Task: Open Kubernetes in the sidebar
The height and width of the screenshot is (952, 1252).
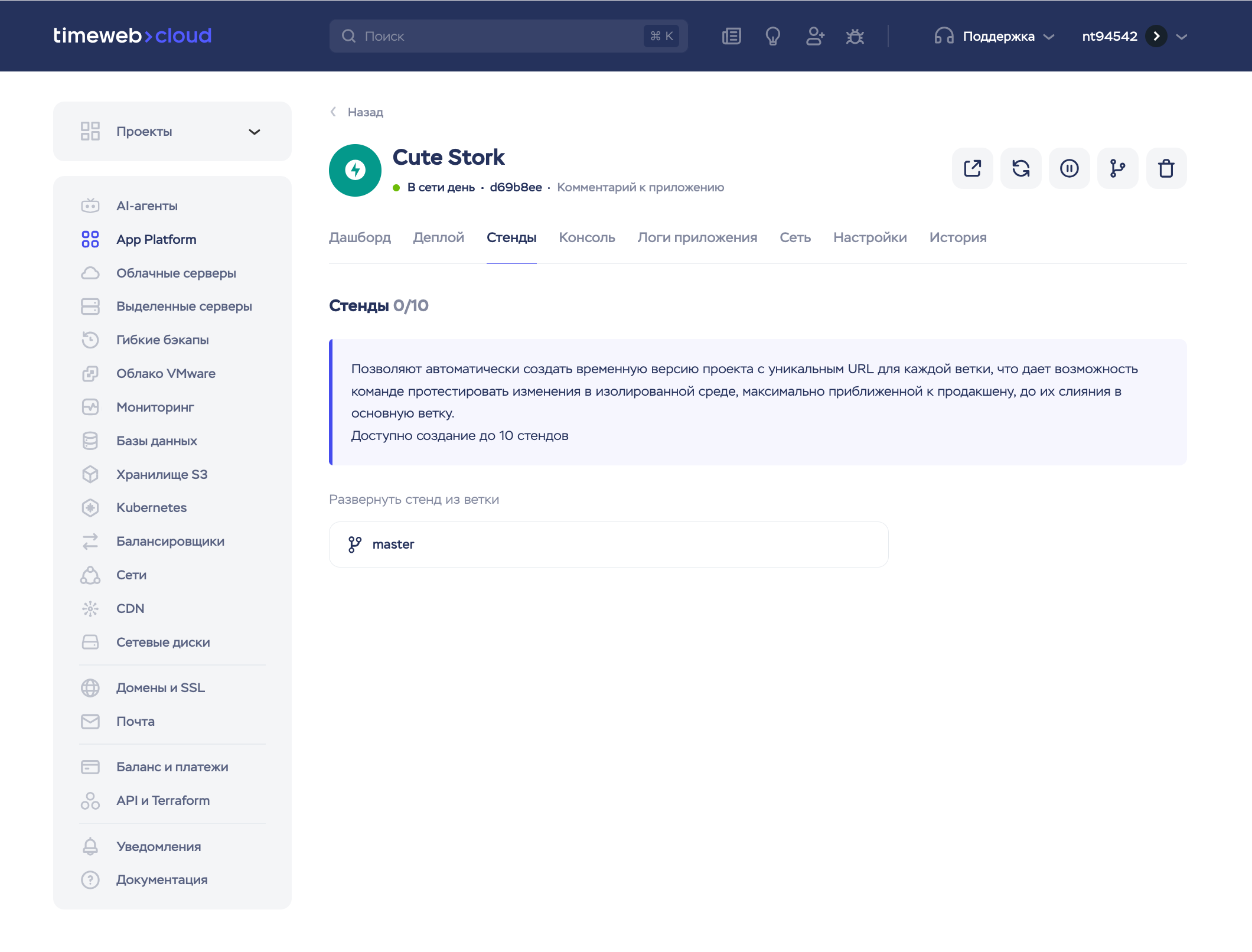Action: pos(151,507)
